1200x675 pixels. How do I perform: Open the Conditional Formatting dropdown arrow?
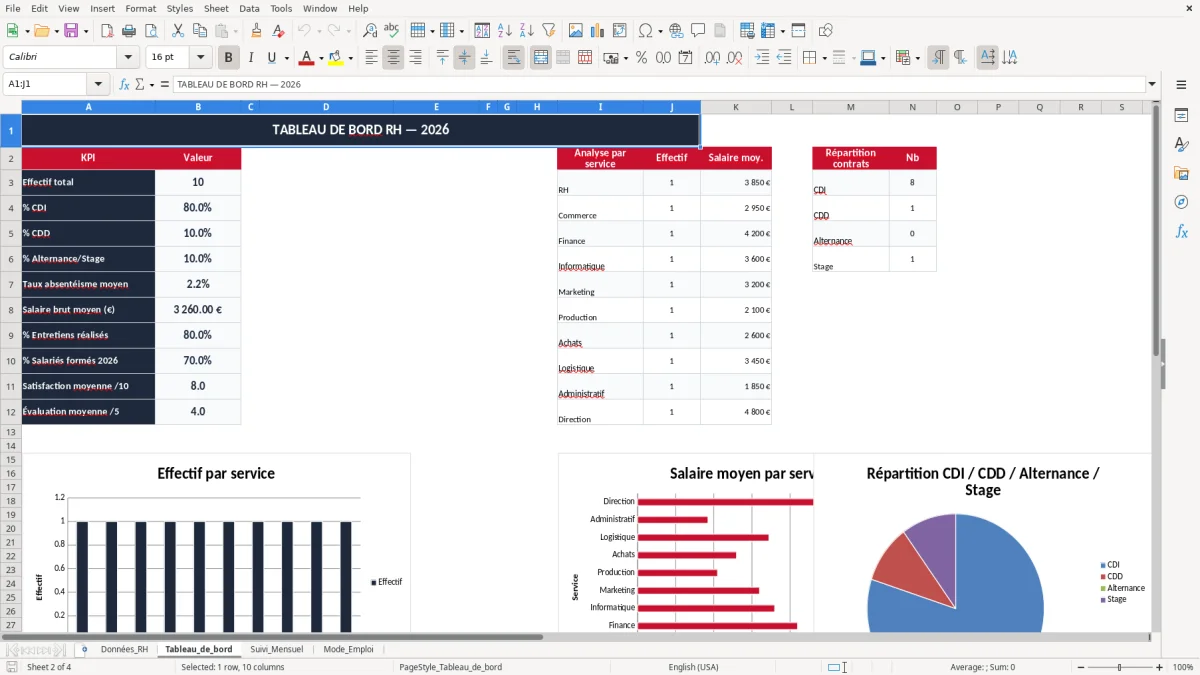pyautogui.click(x=917, y=58)
